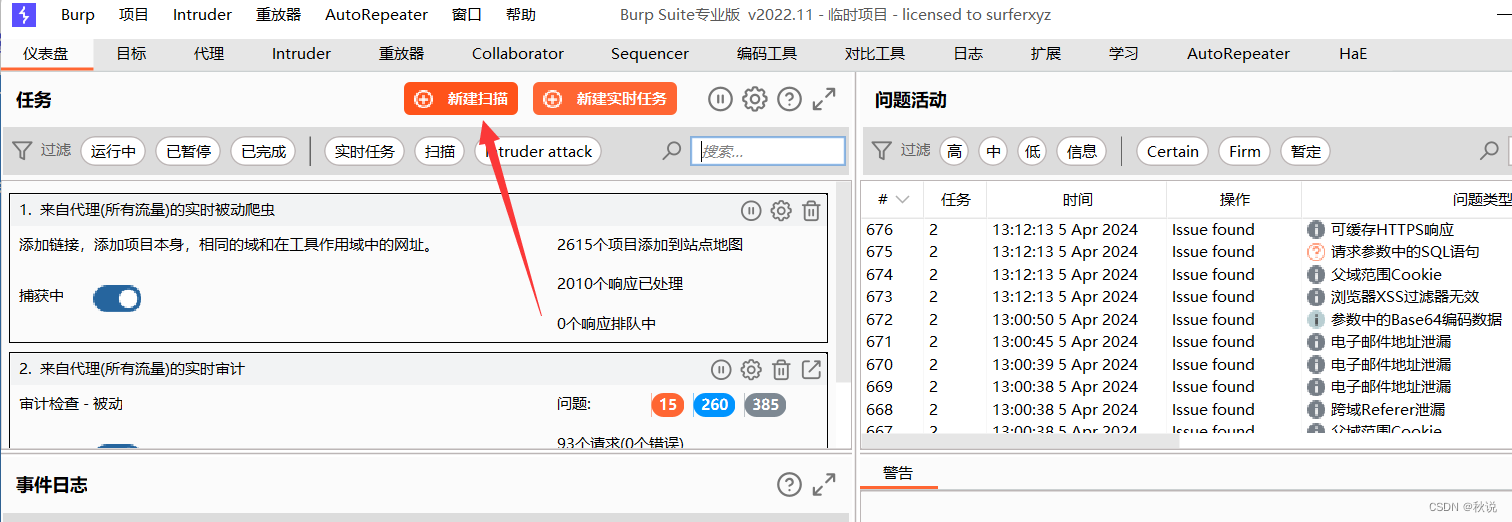Switch to the HaE tab

pos(1353,54)
